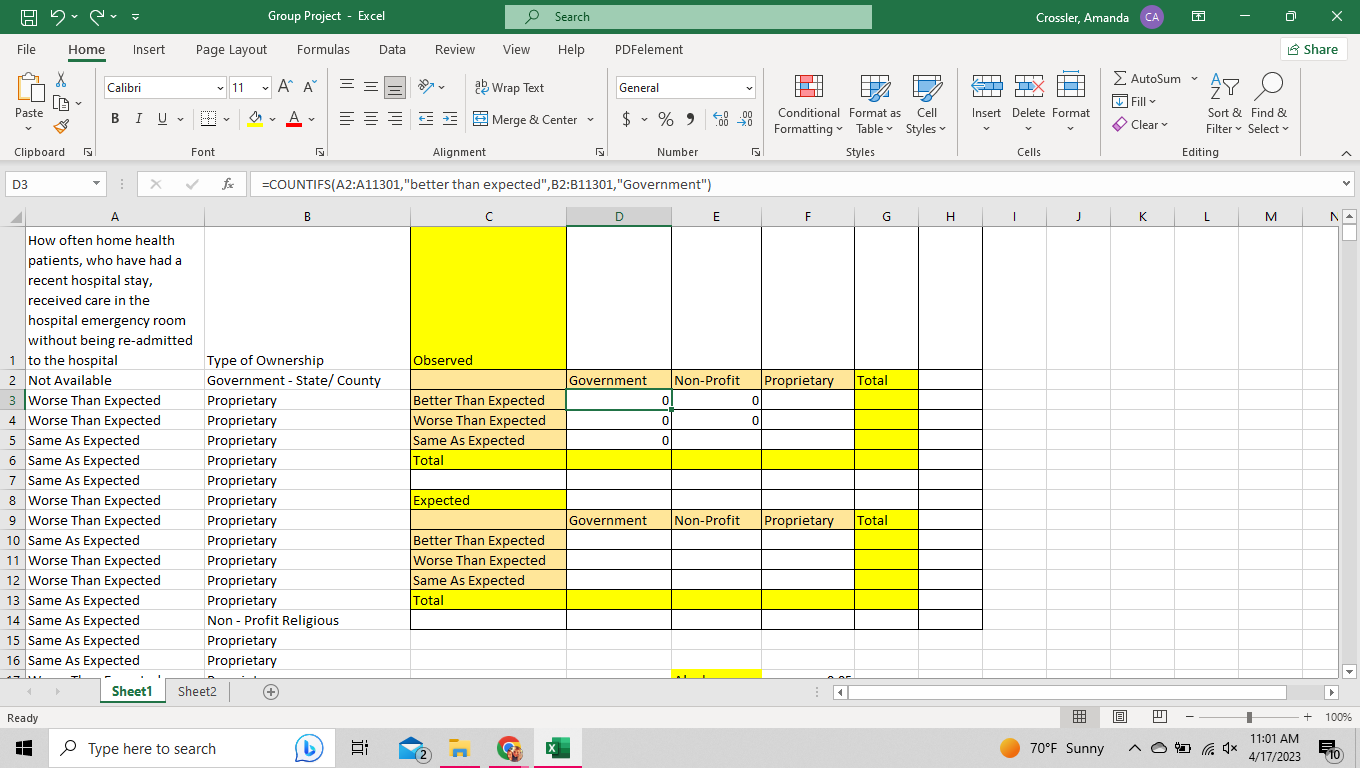Open the font name Calibri dropdown

point(220,88)
